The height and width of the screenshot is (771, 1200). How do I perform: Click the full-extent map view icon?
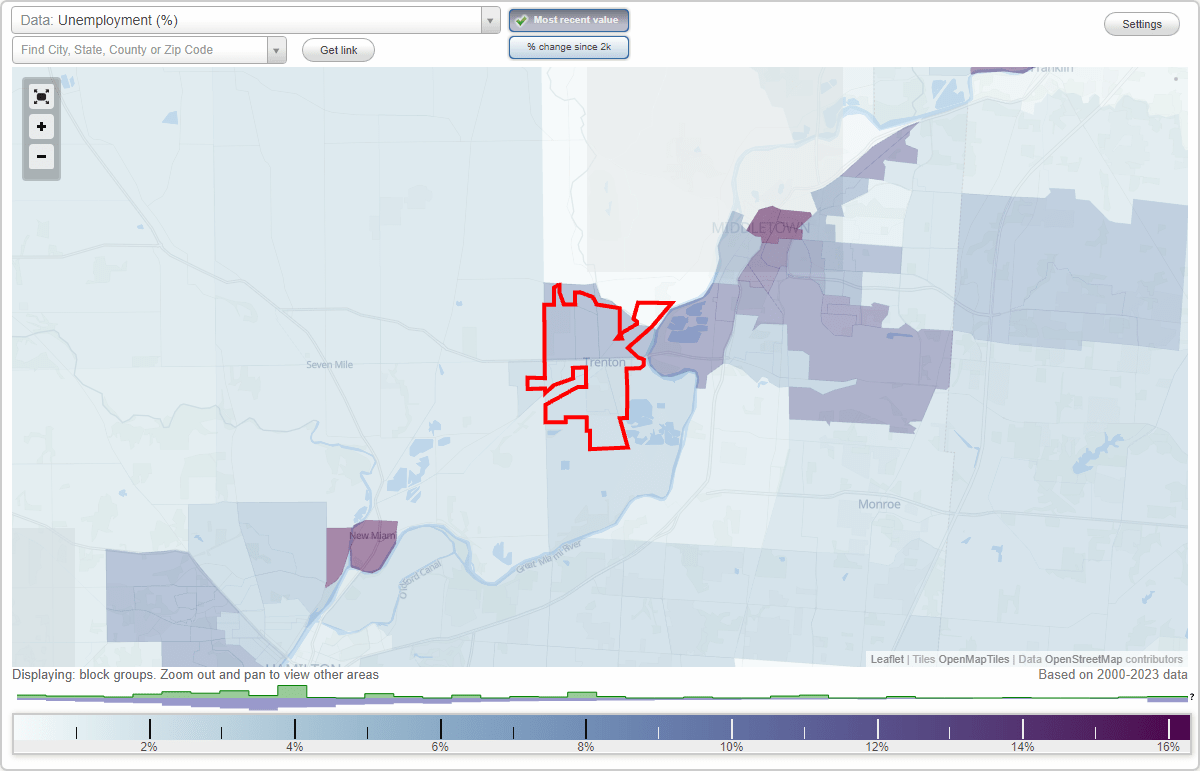(x=41, y=96)
